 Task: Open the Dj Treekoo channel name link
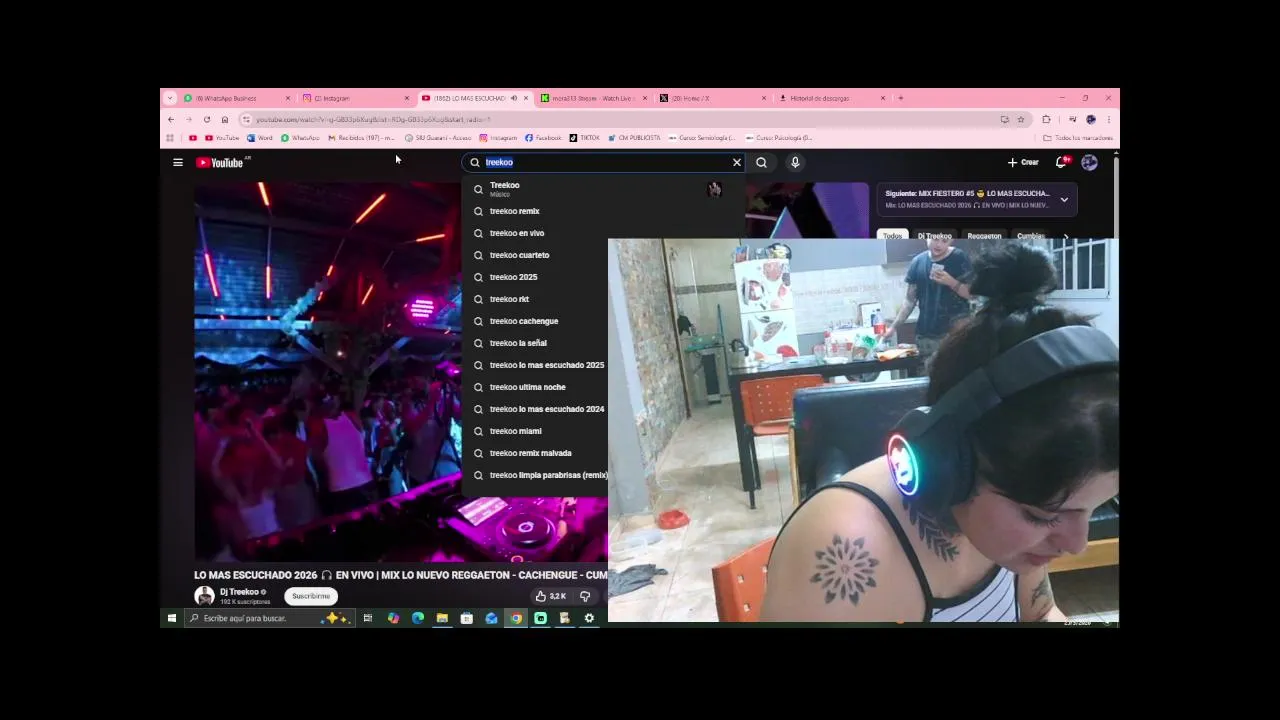click(239, 592)
